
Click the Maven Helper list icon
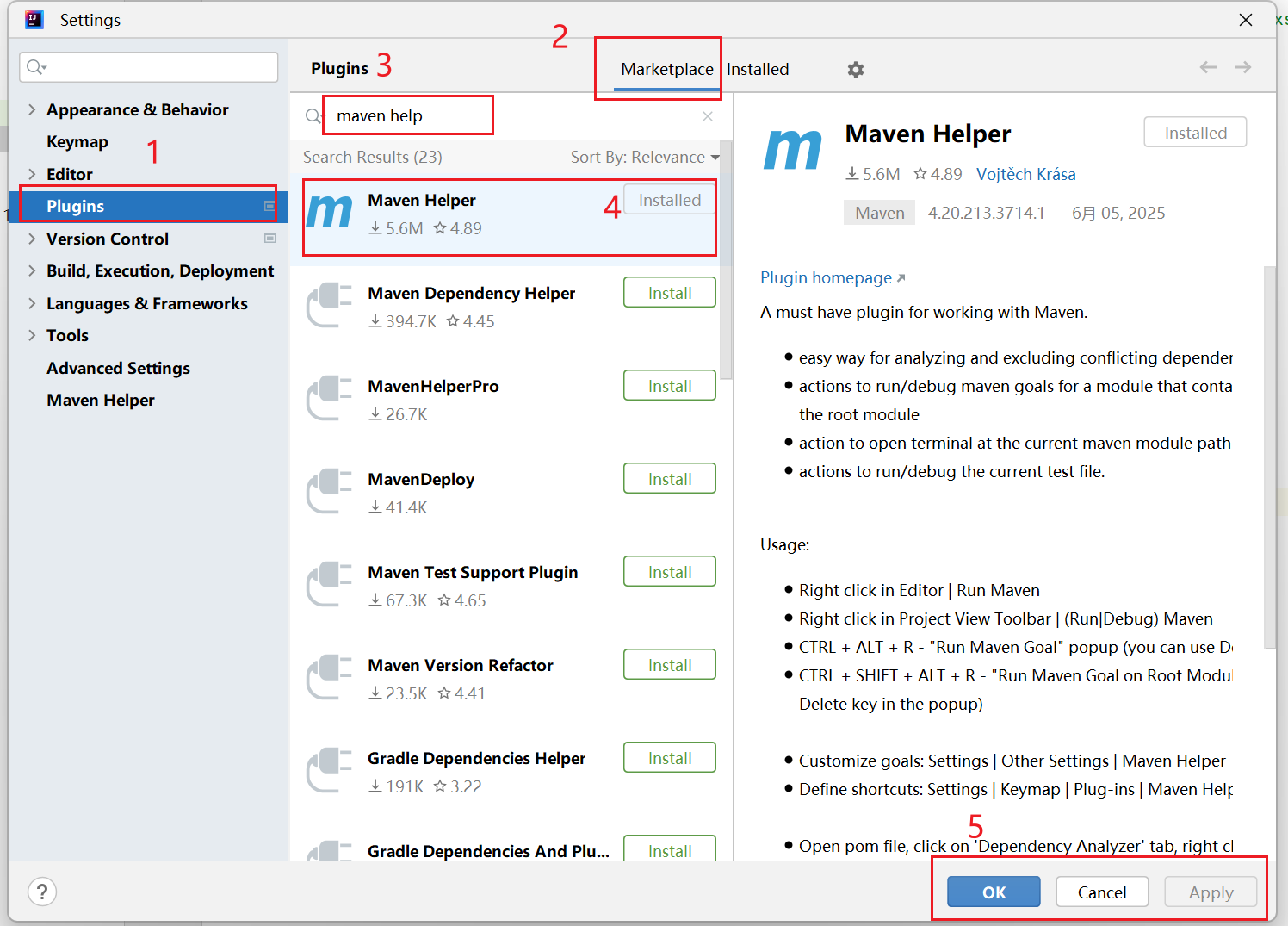[x=330, y=211]
